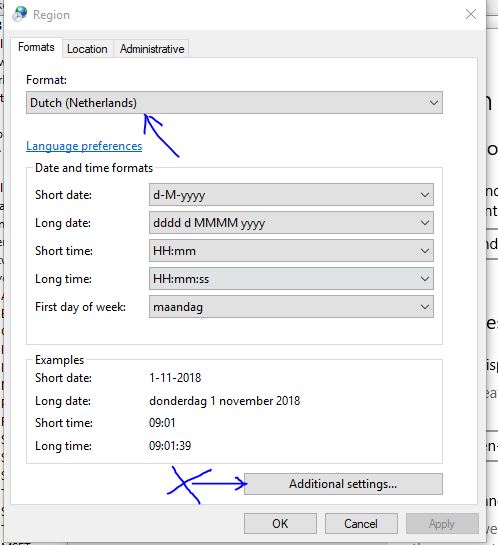Open the Short time HH:mm dropdown

(x=291, y=251)
